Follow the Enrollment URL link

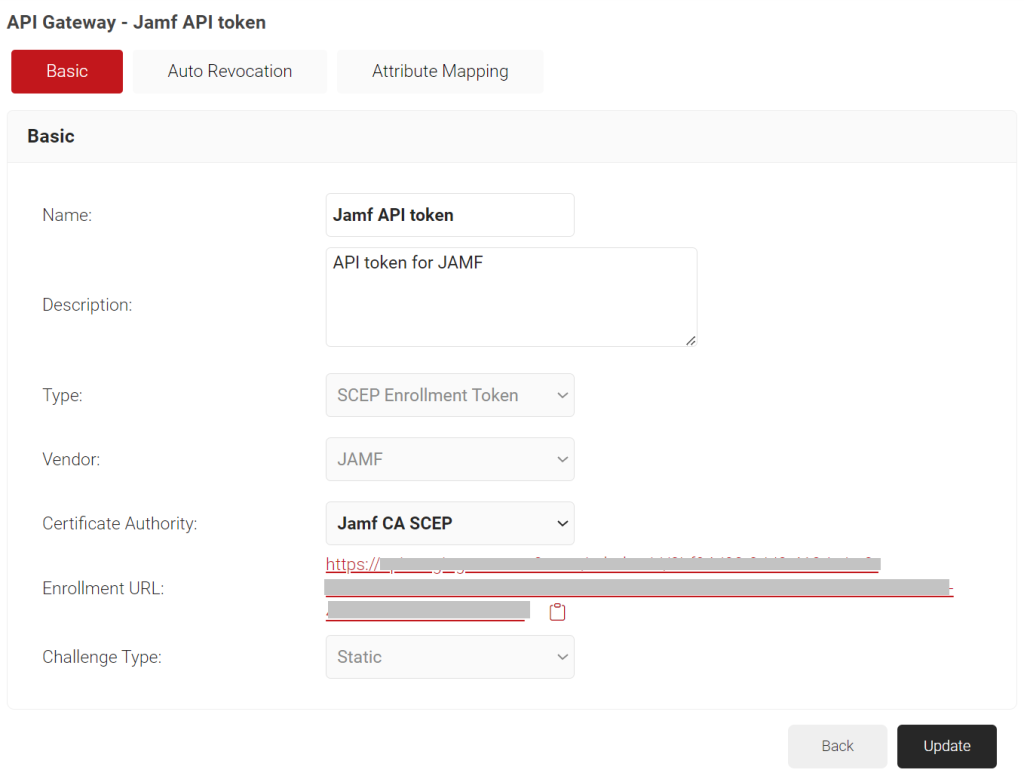(639, 587)
